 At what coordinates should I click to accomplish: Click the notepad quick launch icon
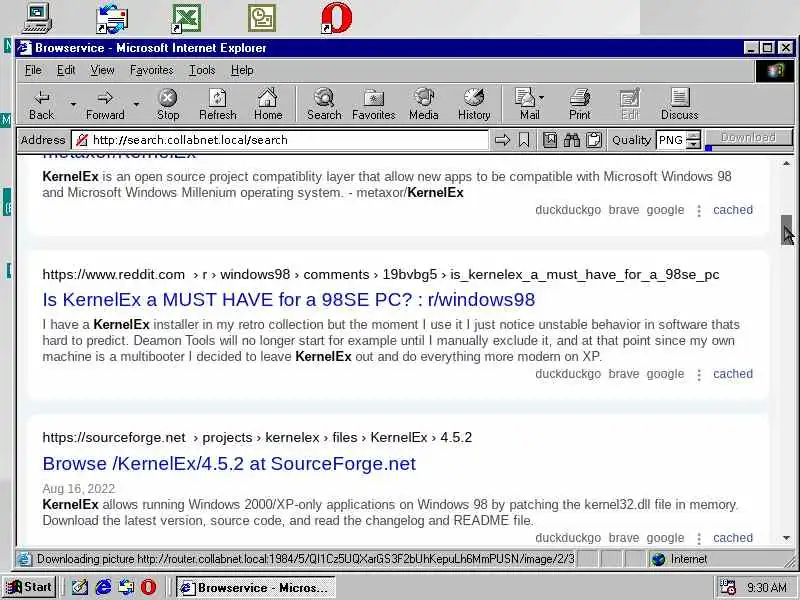[x=80, y=587]
